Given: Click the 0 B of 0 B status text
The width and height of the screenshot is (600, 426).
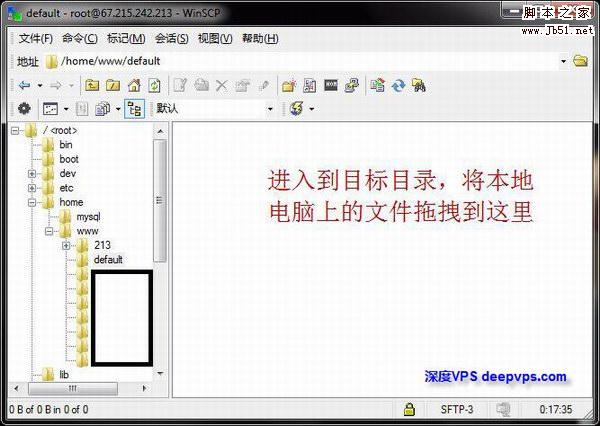Looking at the screenshot, I should [x=49, y=410].
